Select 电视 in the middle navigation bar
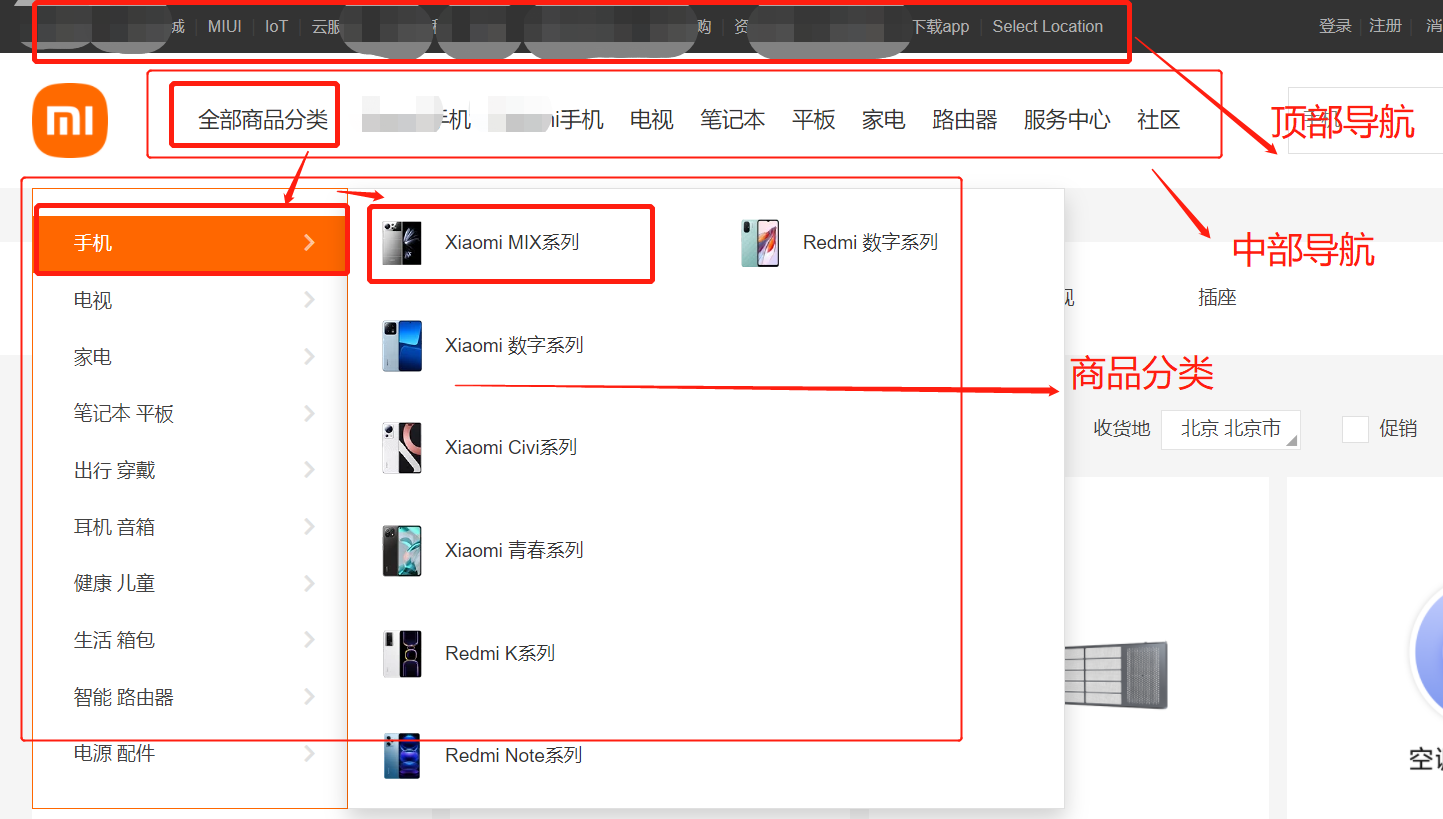1443x819 pixels. tap(652, 120)
